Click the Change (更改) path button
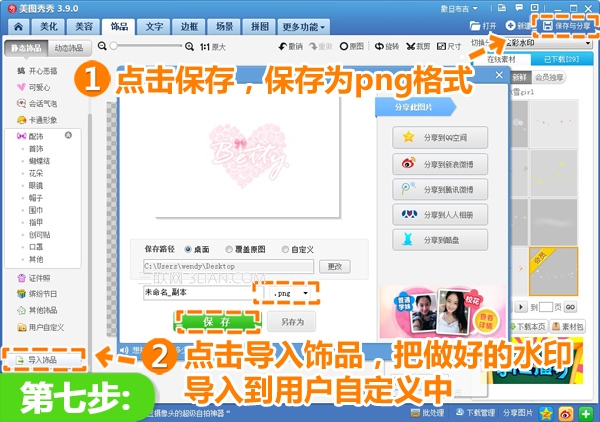Viewport: 600px width, 422px height. click(x=333, y=267)
